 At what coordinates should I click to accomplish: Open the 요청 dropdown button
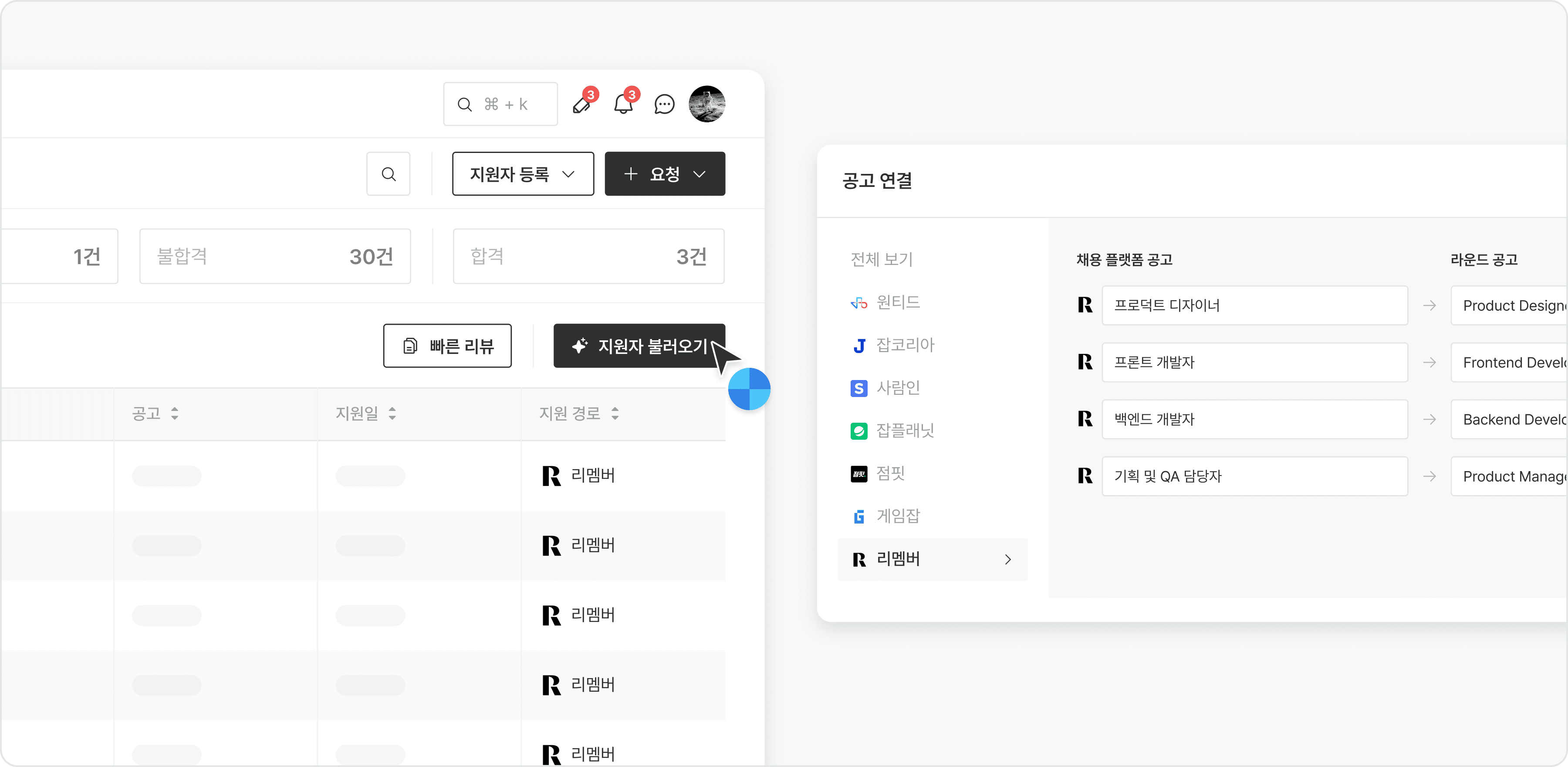(665, 174)
